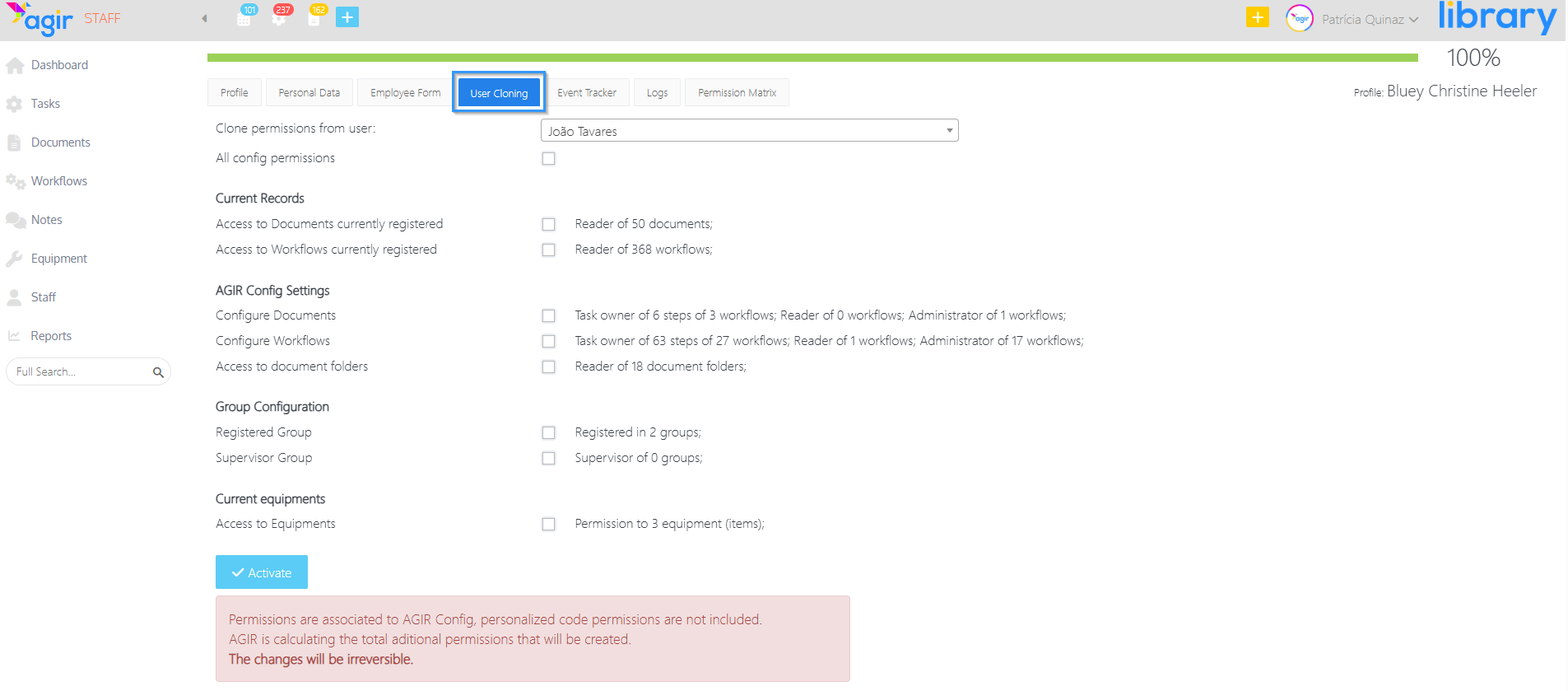Click the AGIR Config Settings heading

272,291
